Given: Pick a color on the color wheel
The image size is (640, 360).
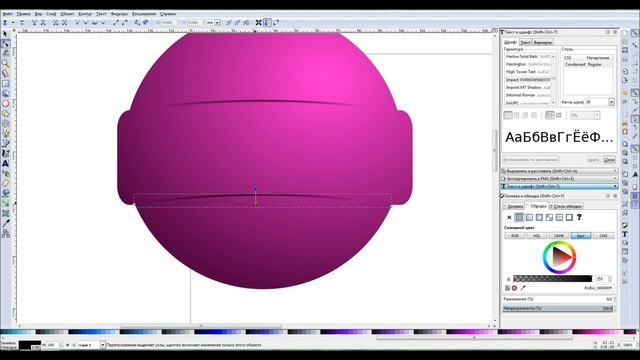Looking at the screenshot, I should tap(559, 257).
